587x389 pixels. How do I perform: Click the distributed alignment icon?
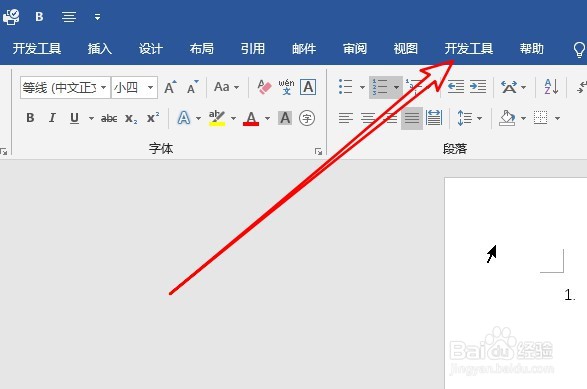tap(434, 118)
